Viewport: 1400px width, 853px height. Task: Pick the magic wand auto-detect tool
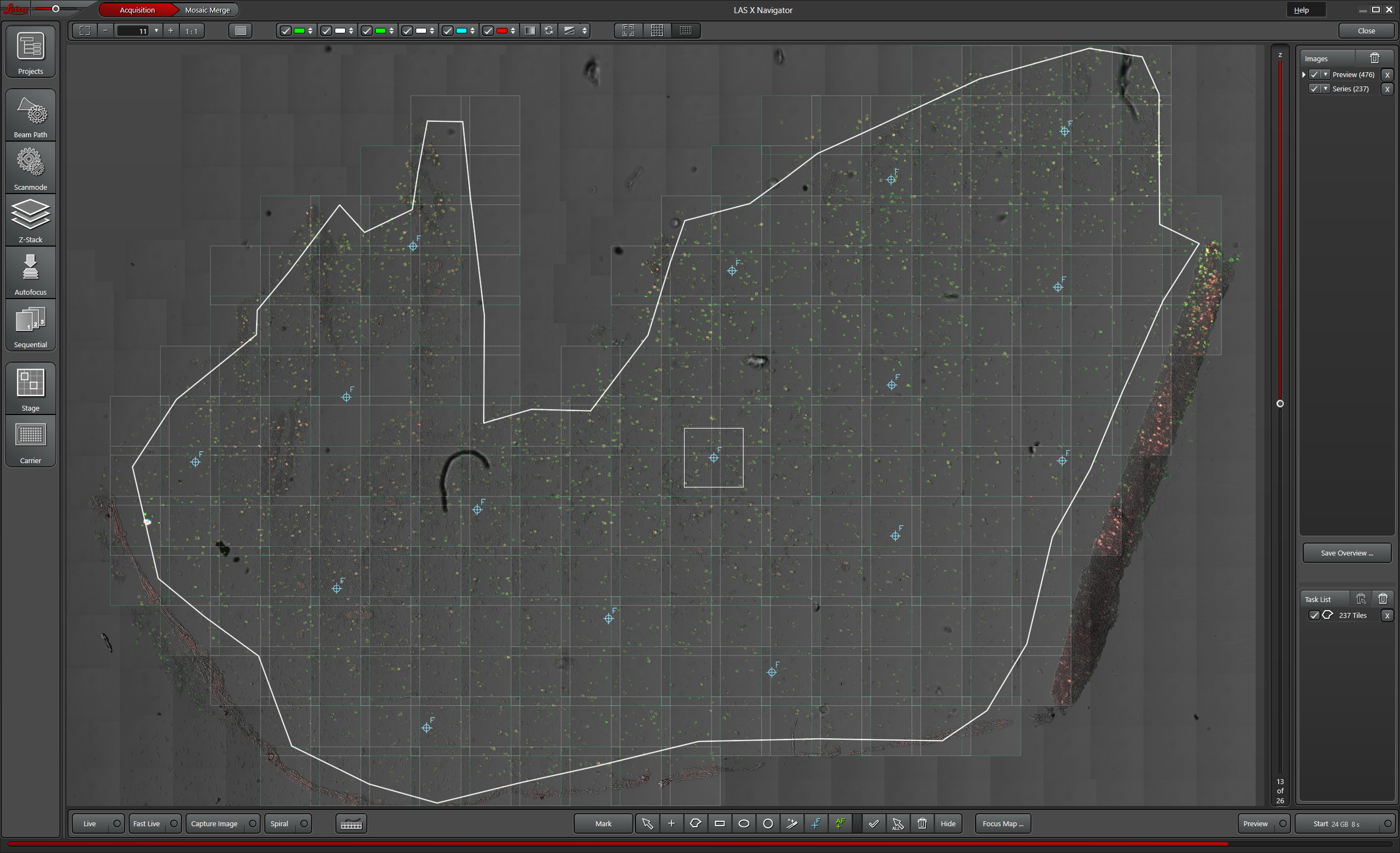pos(791,823)
